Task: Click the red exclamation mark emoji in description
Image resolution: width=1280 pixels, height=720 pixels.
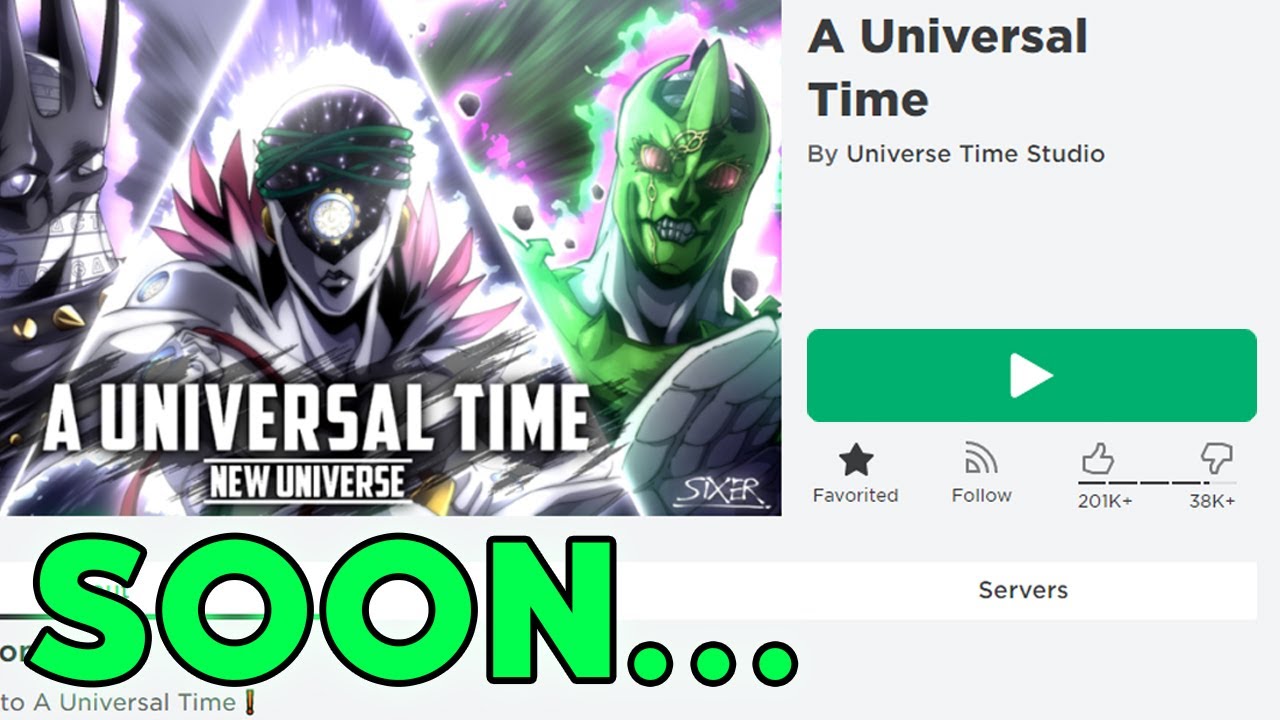Action: [248, 702]
